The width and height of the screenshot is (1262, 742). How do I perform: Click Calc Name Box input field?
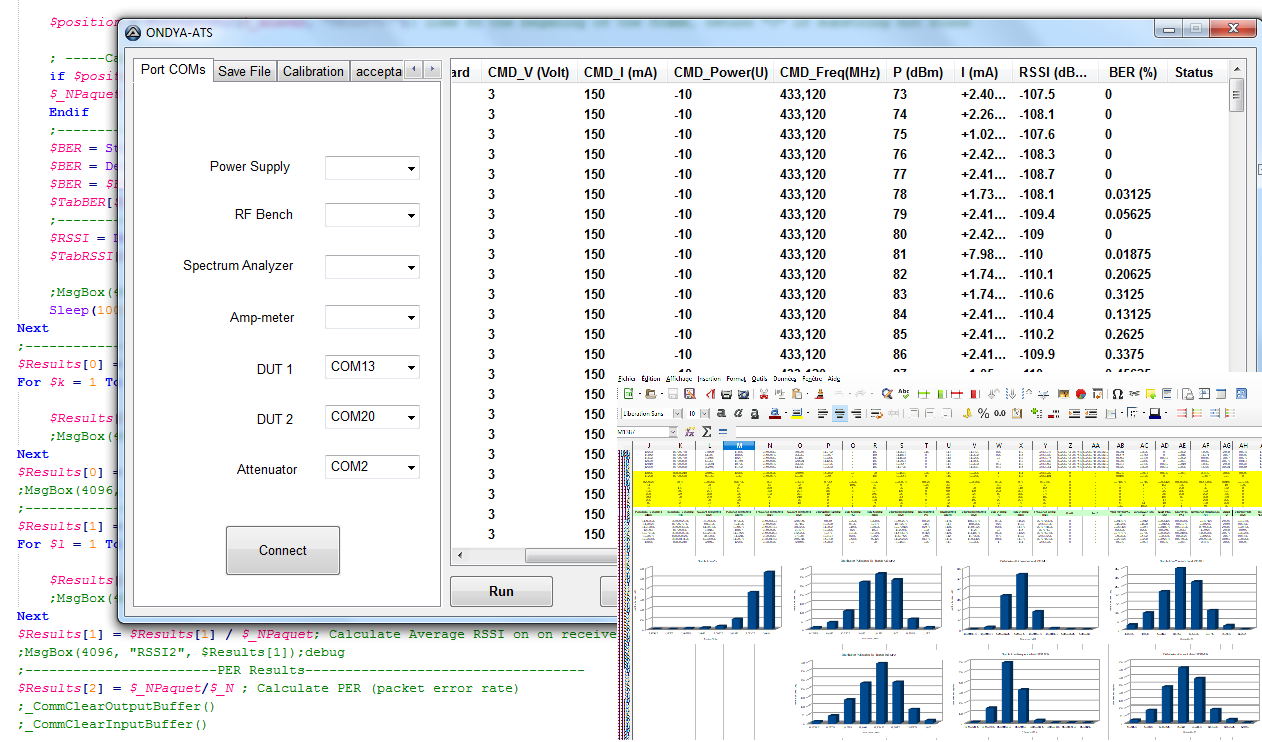pyautogui.click(x=643, y=431)
